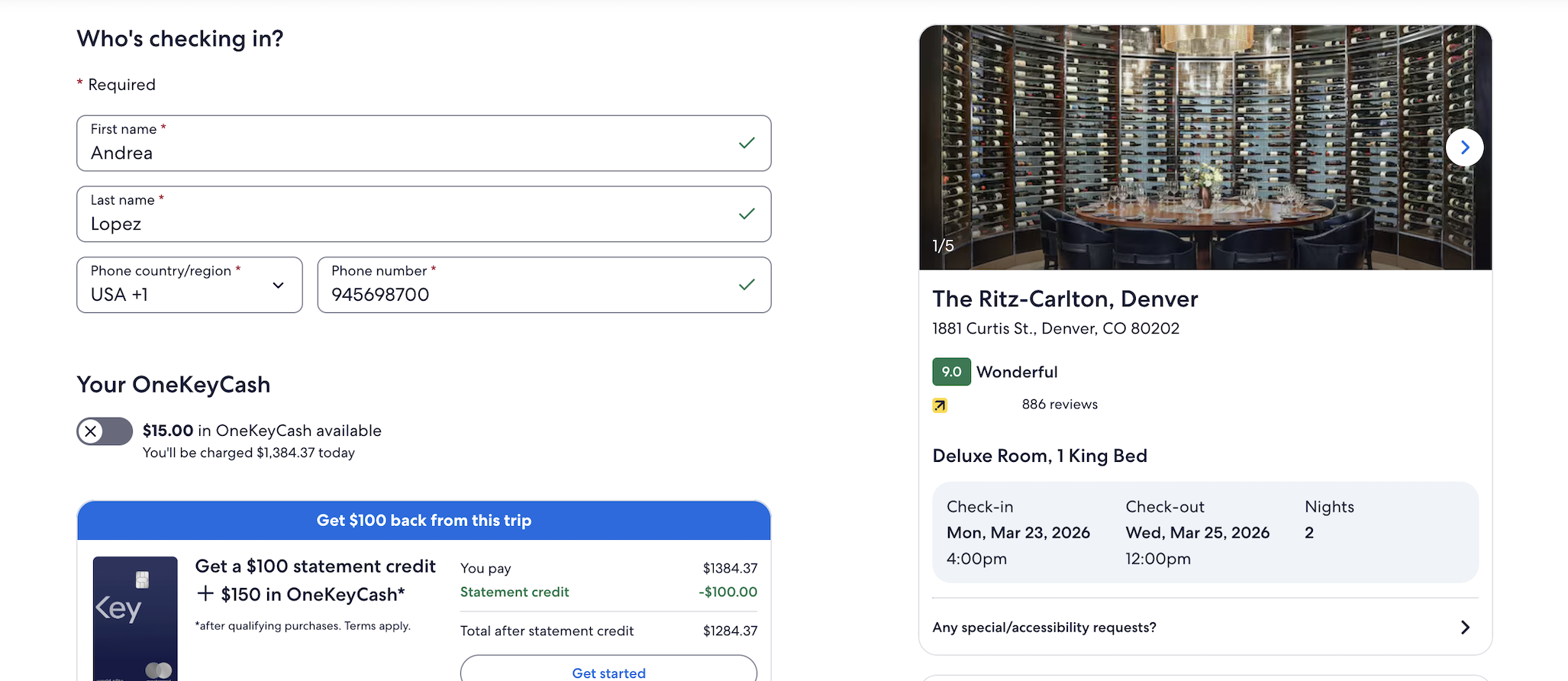
Task: Click the 9.0 rating badge
Action: point(951,372)
